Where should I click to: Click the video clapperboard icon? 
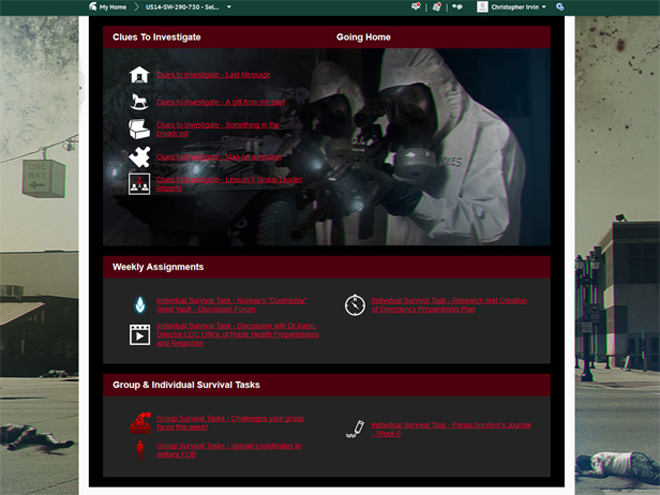point(139,335)
